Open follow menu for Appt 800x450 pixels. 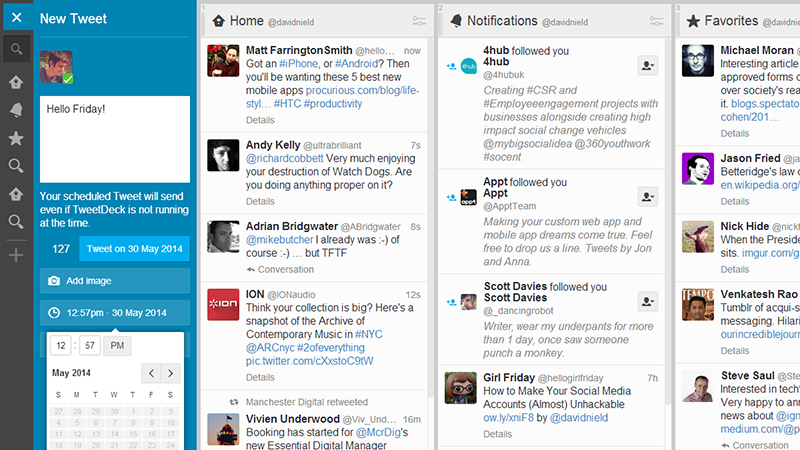click(647, 196)
